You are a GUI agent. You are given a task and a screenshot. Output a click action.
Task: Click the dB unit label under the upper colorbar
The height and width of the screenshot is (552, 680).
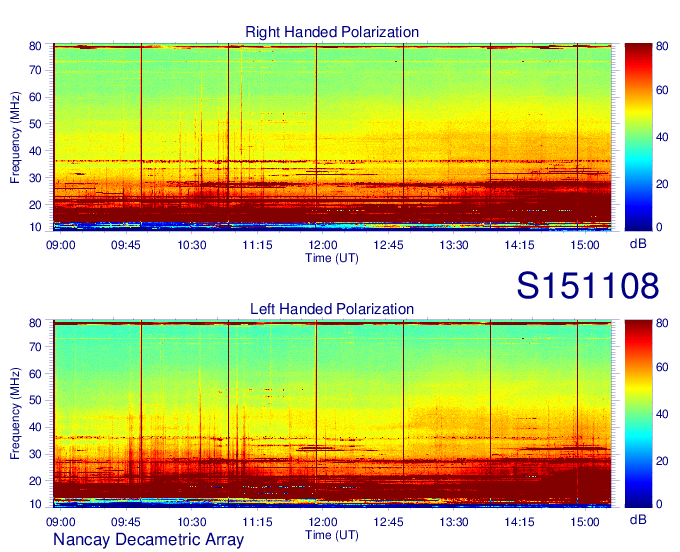(x=638, y=244)
